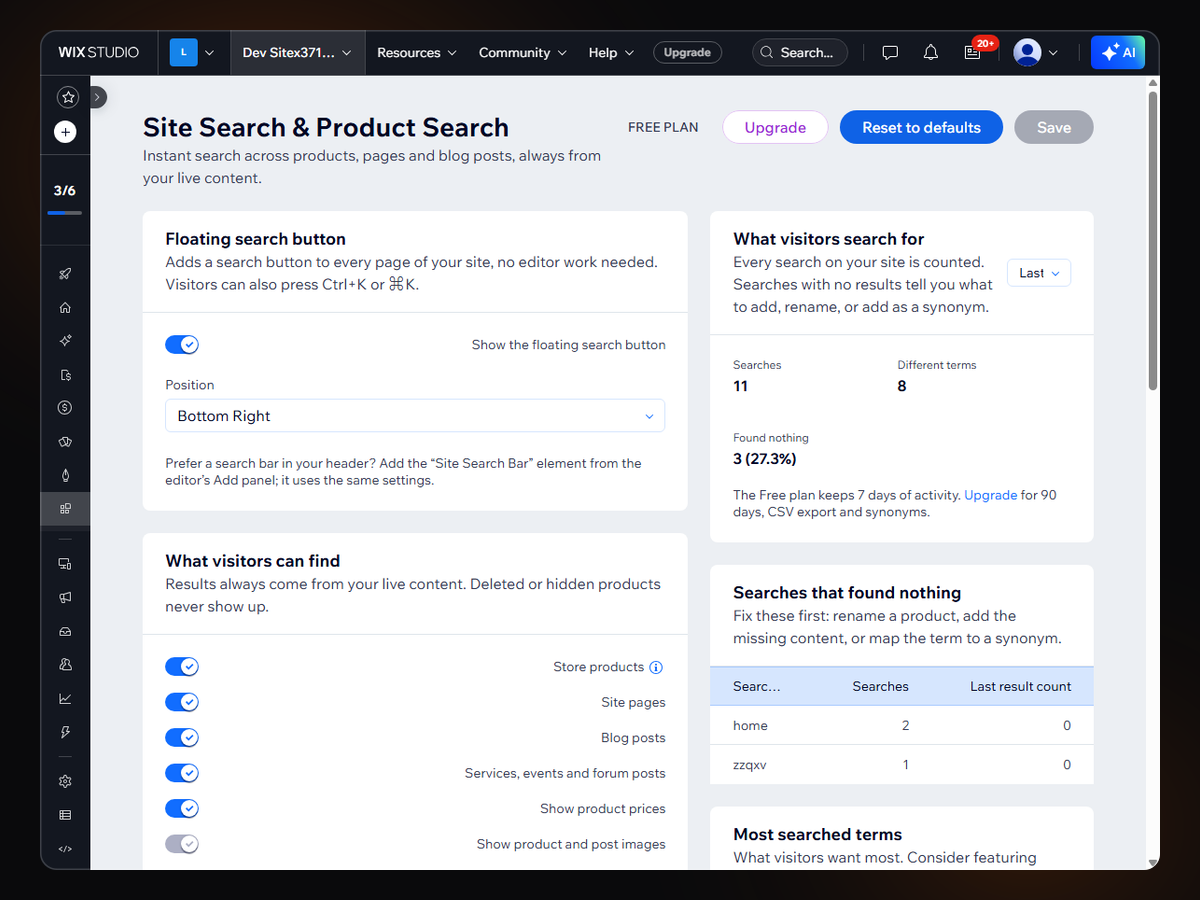Toggle Site pages search switch
The image size is (1200, 900).
tap(182, 702)
